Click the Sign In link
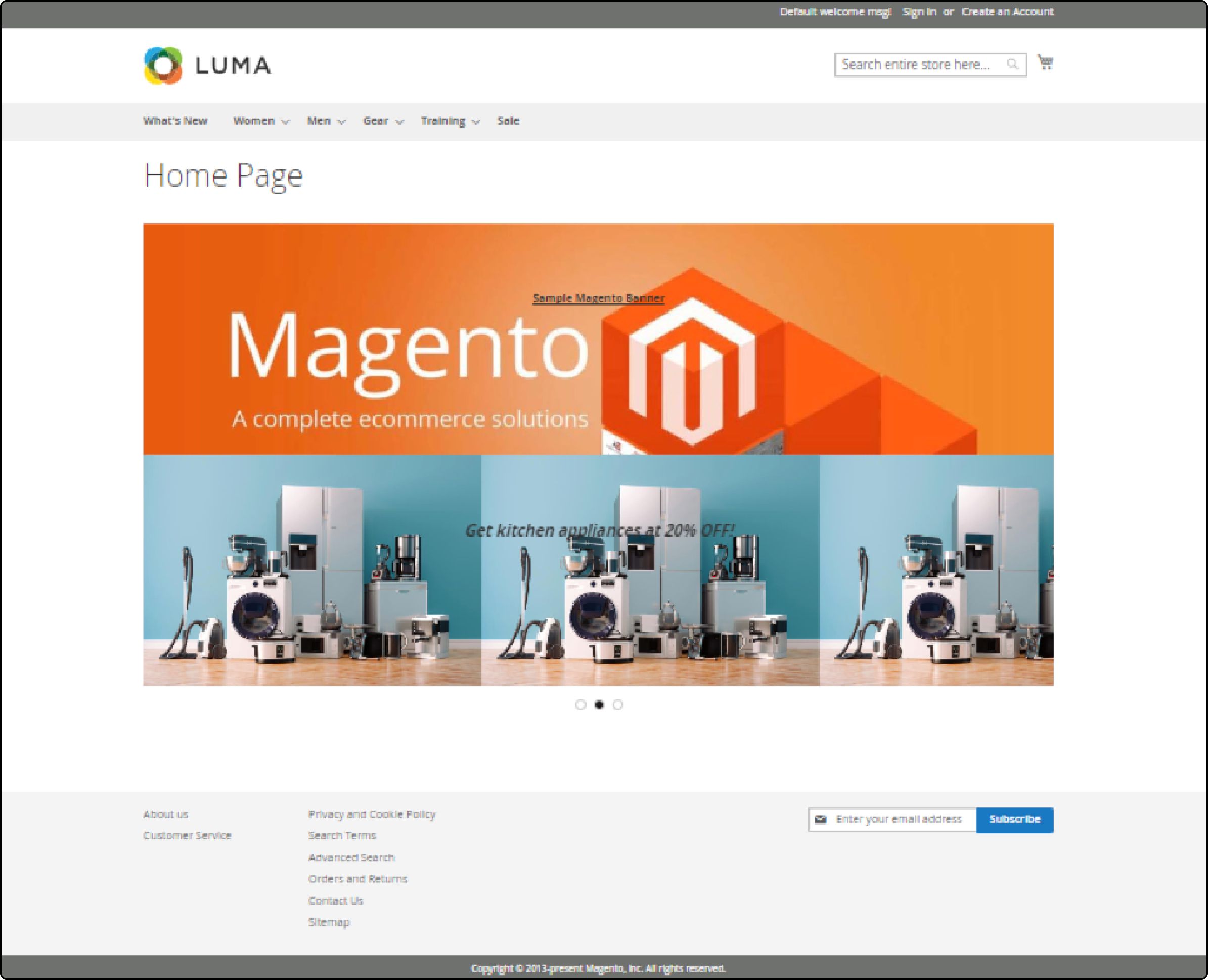This screenshot has width=1208, height=980. tap(919, 12)
